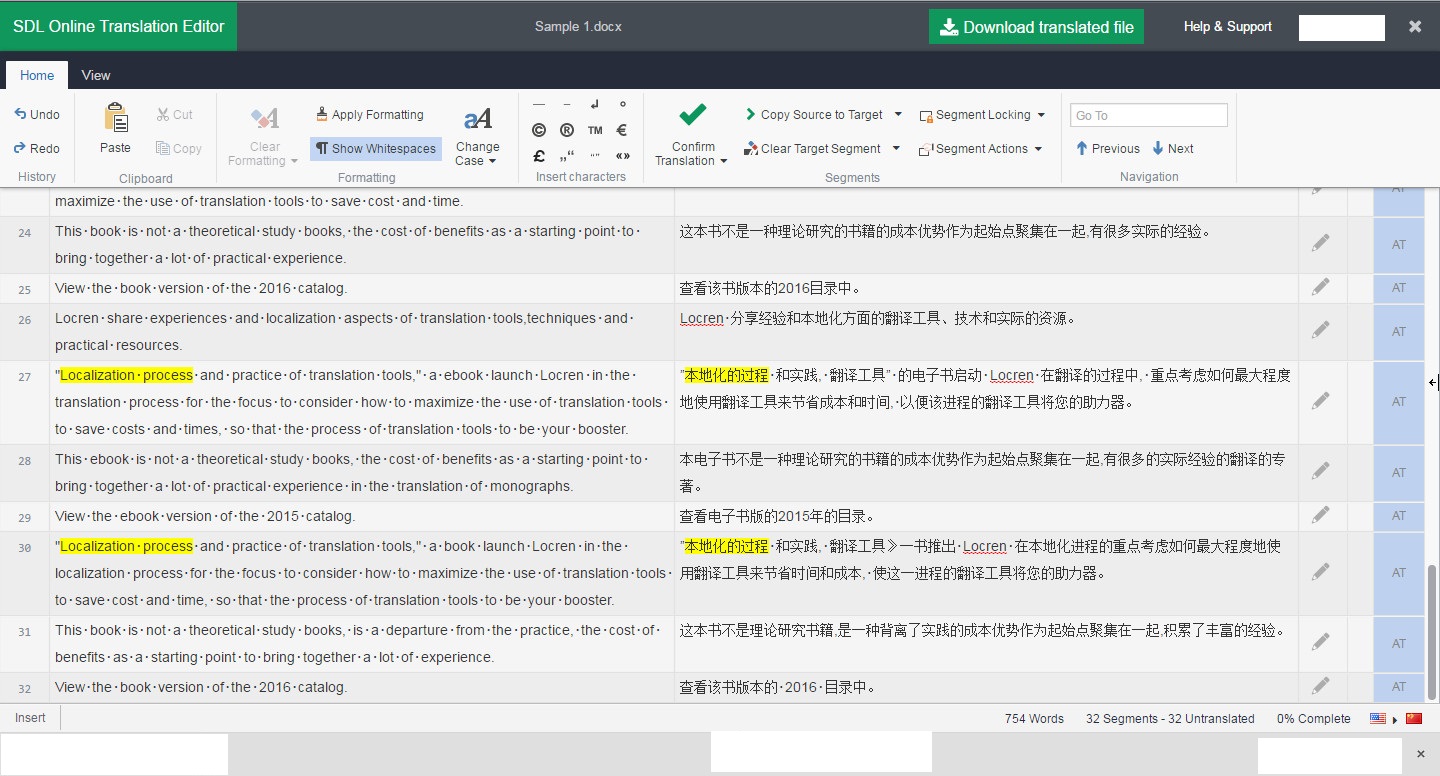The image size is (1440, 776).
Task: Expand the Segment Actions dropdown
Action: [1041, 148]
